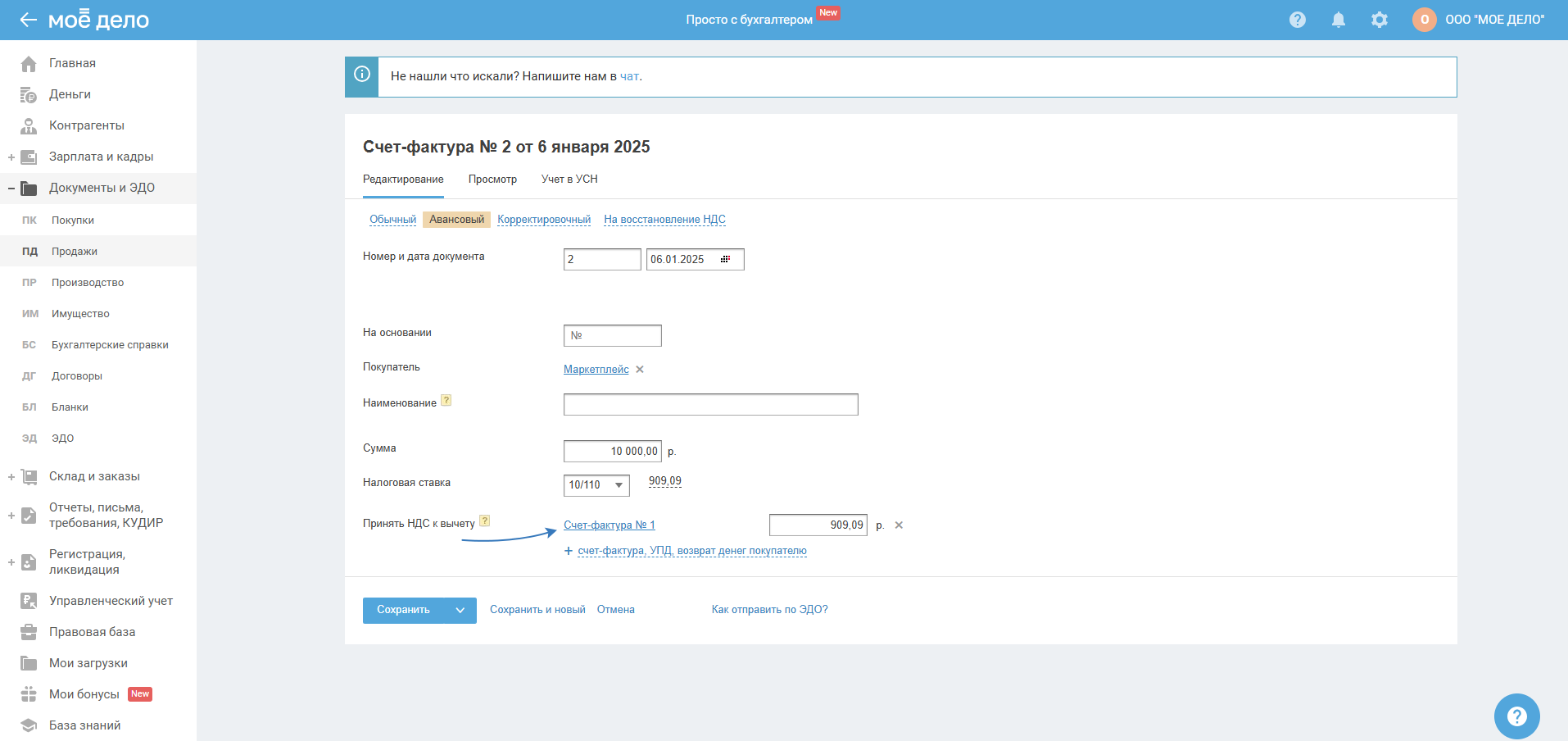Open the calendar picker in the date field
Screen dimensions: 1568x741
pos(725,259)
